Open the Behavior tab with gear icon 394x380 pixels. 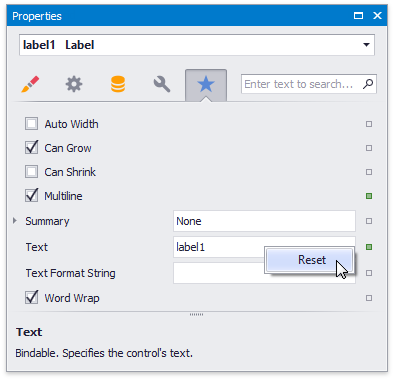74,84
